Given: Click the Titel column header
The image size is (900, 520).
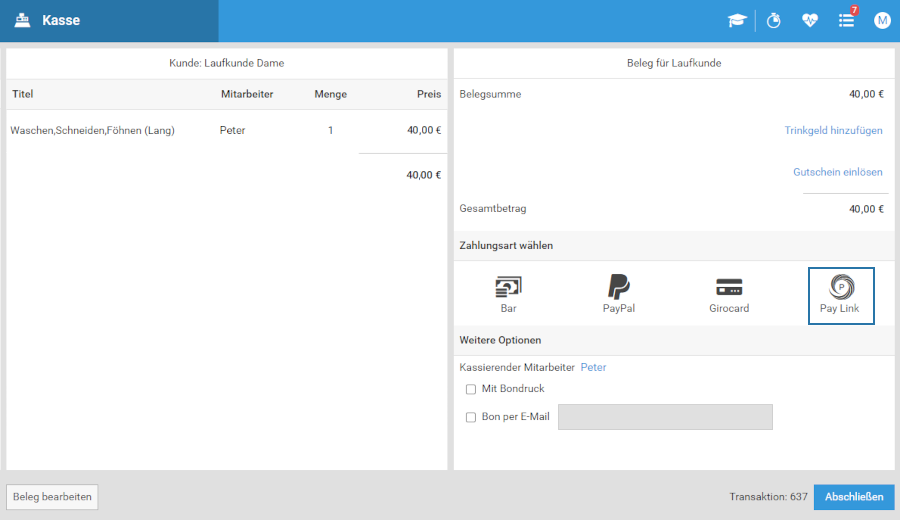Looking at the screenshot, I should click(x=23, y=94).
